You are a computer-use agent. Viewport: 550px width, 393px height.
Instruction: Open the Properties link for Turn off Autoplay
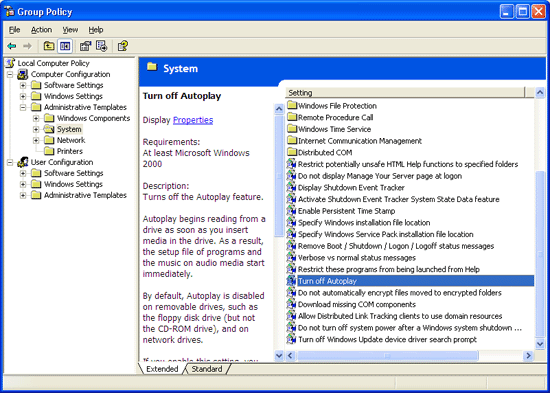(193, 120)
